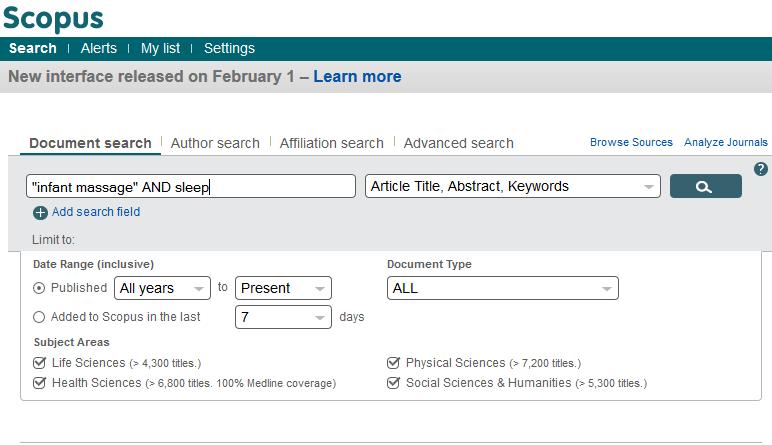Click the plus icon beside Add search field

(40, 213)
